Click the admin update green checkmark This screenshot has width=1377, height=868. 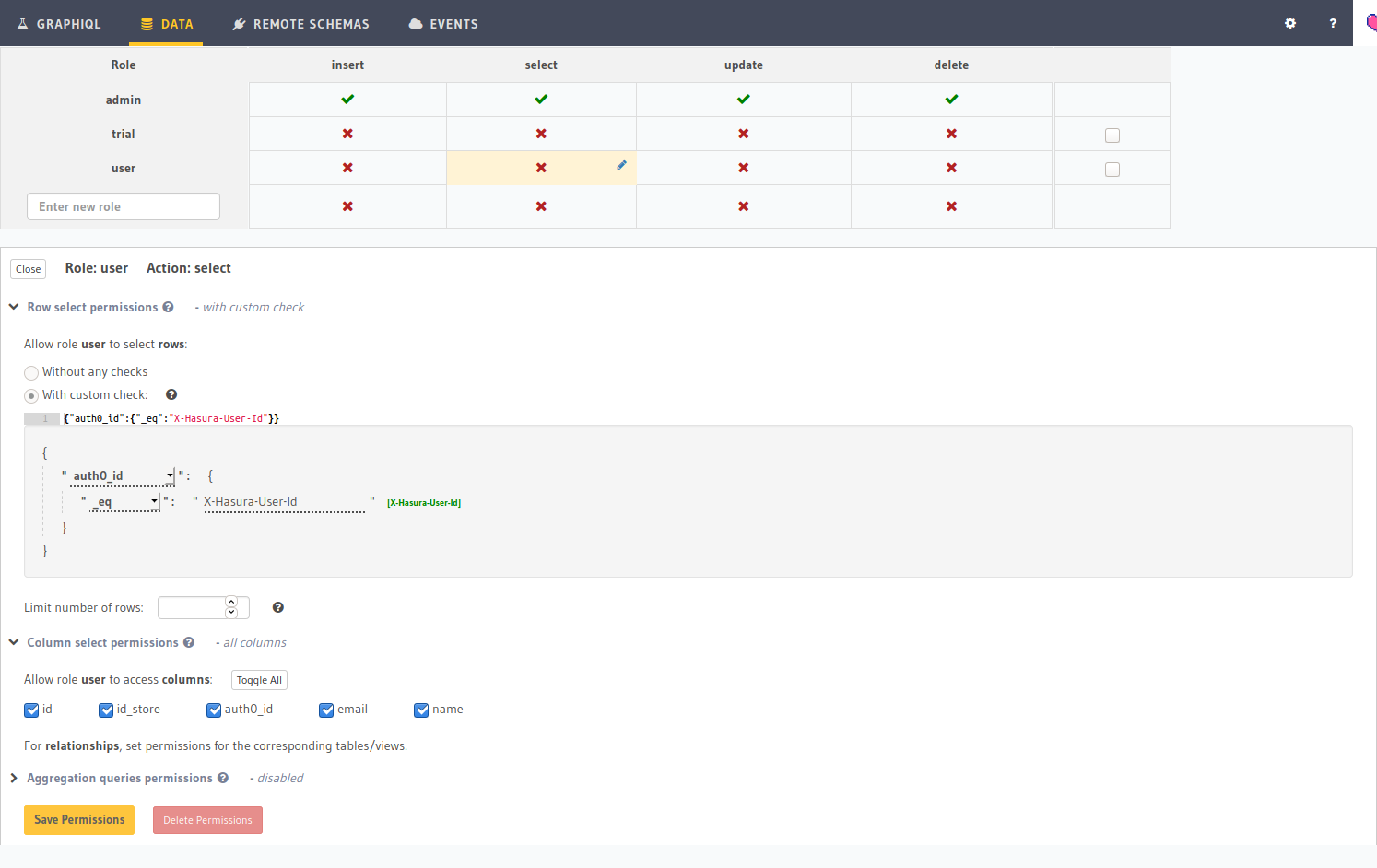point(744,100)
